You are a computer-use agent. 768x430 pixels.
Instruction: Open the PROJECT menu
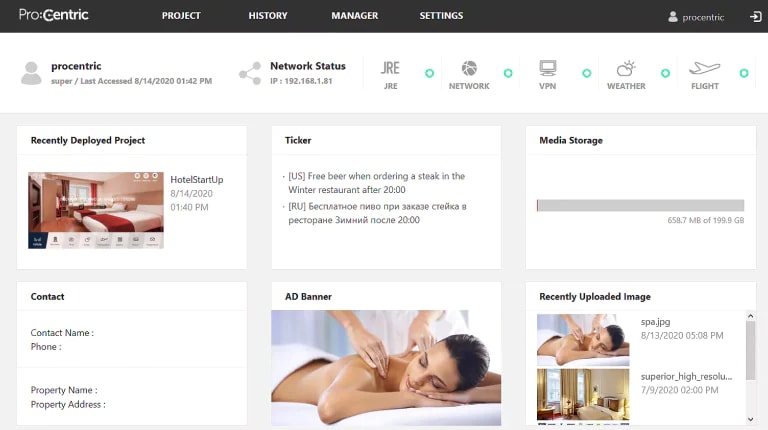pos(181,16)
